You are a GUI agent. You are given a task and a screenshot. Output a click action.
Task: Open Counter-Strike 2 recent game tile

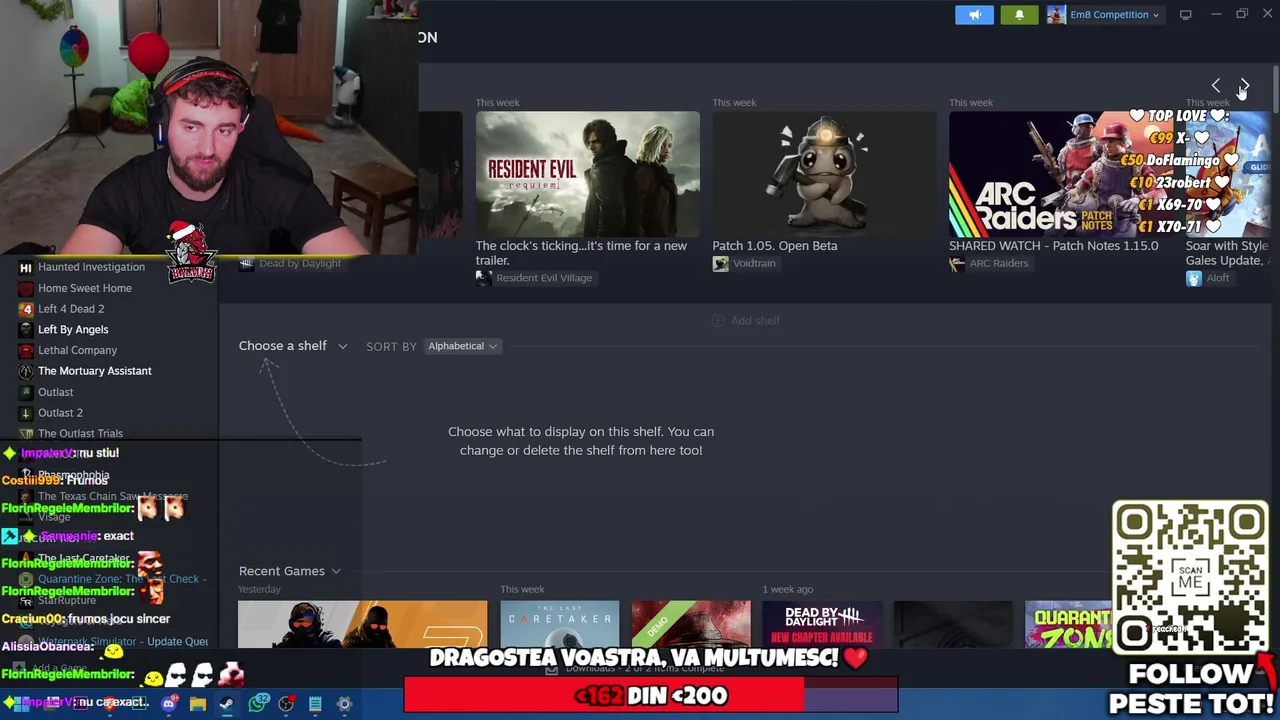click(362, 624)
